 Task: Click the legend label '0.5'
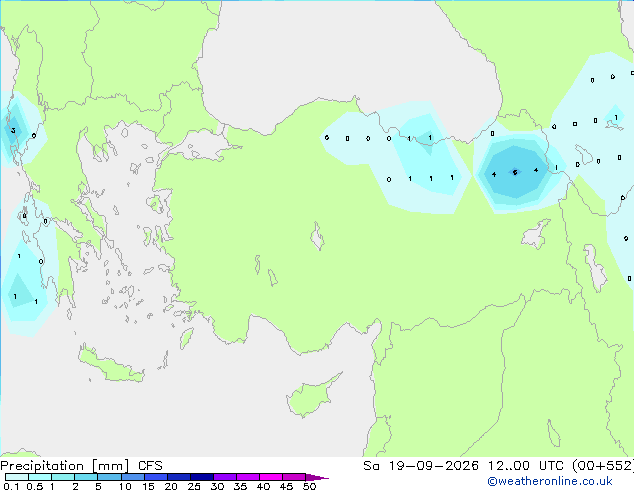click(35, 486)
